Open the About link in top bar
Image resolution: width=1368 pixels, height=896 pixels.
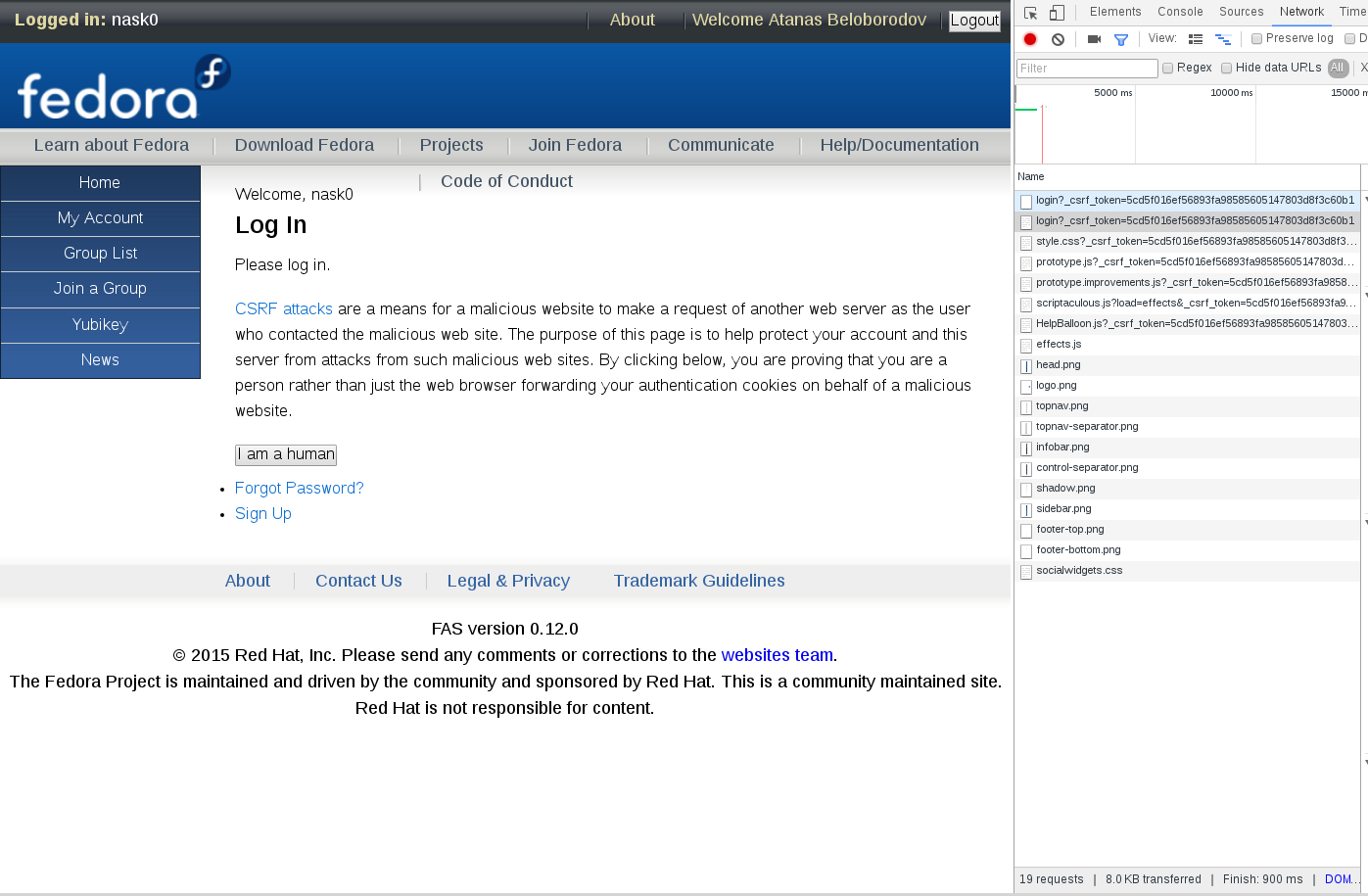tap(633, 20)
